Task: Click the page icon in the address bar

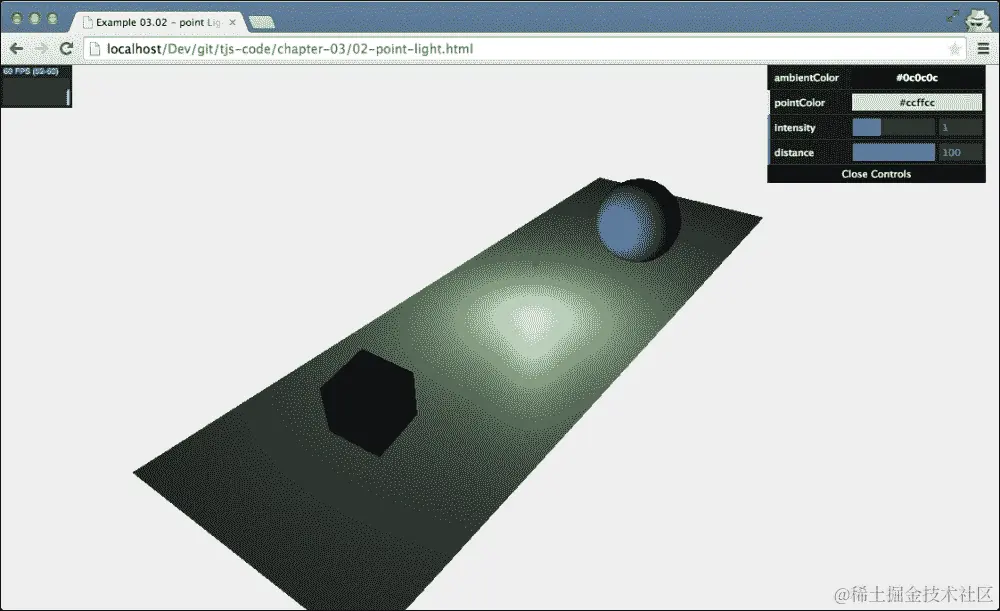Action: click(x=95, y=48)
